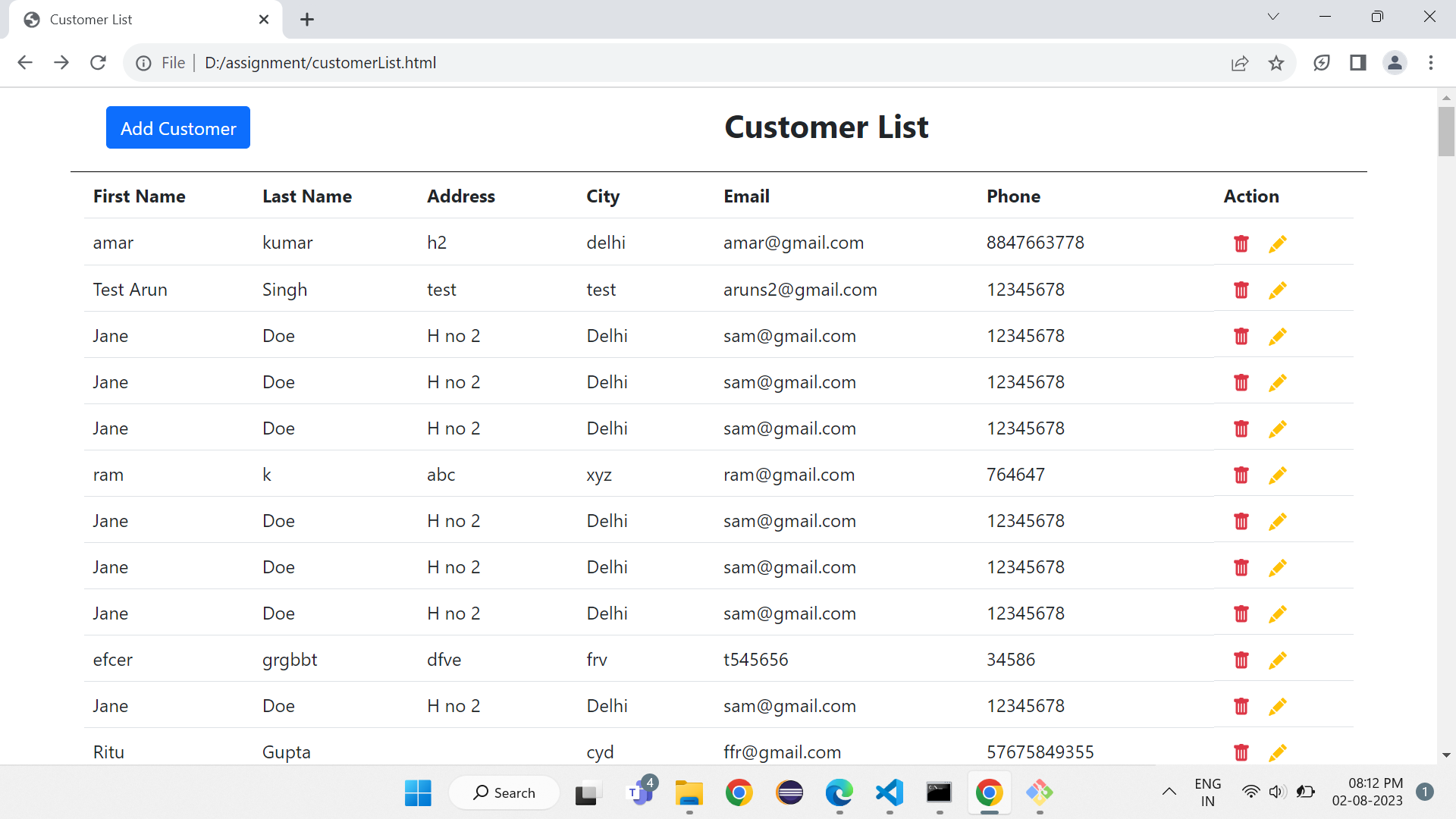Viewport: 1456px width, 819px height.
Task: Delete the efcer grgbbt record
Action: coord(1241,660)
